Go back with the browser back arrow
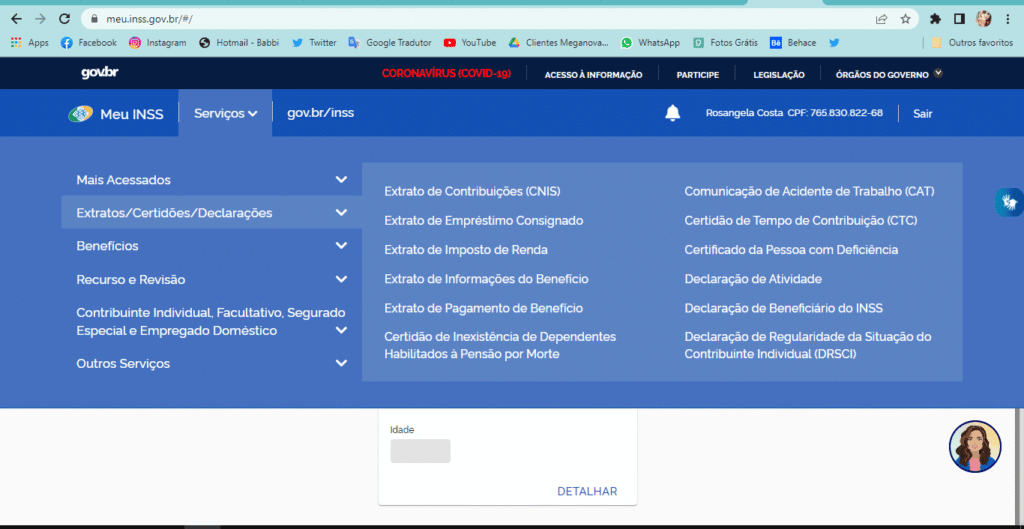Image resolution: width=1024 pixels, height=529 pixels. pos(16,19)
